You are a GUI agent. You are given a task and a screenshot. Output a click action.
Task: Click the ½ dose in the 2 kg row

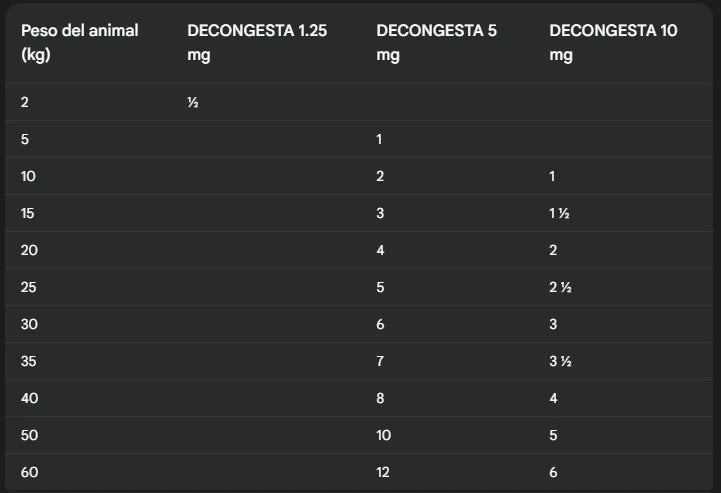point(193,102)
